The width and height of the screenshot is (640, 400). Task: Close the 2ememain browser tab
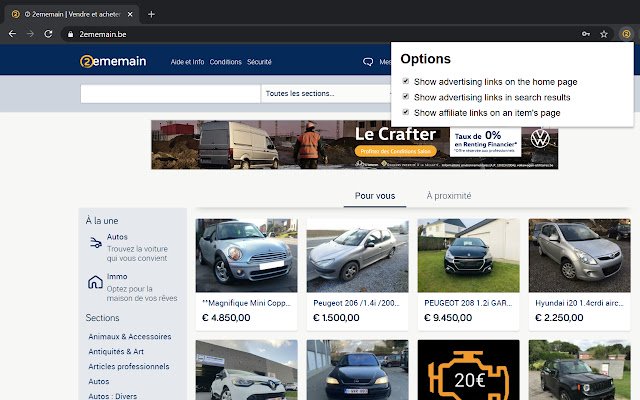tap(130, 14)
